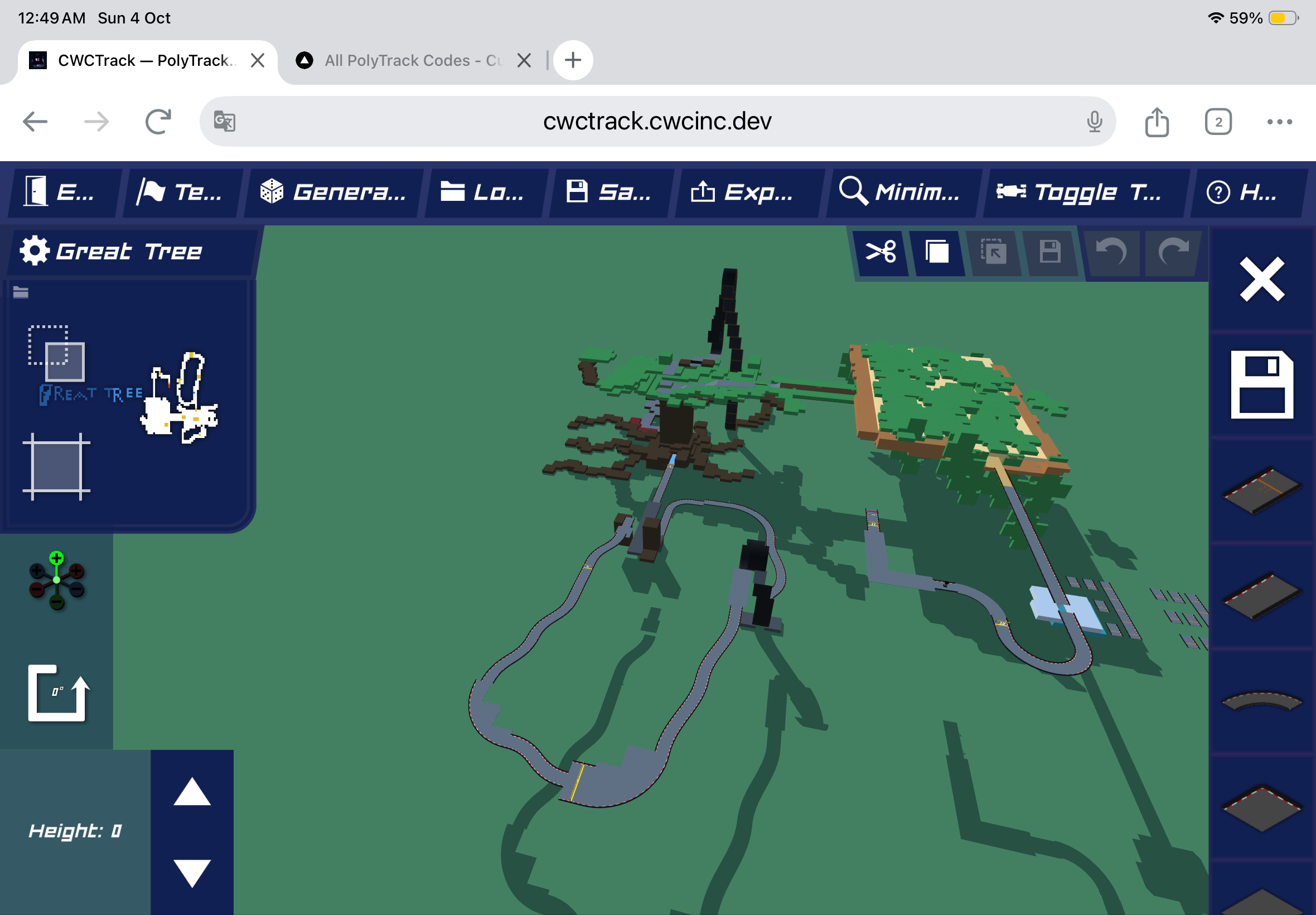Screen dimensions: 1316x915
Task: Click the two-tabs switcher icon
Action: 1218,122
